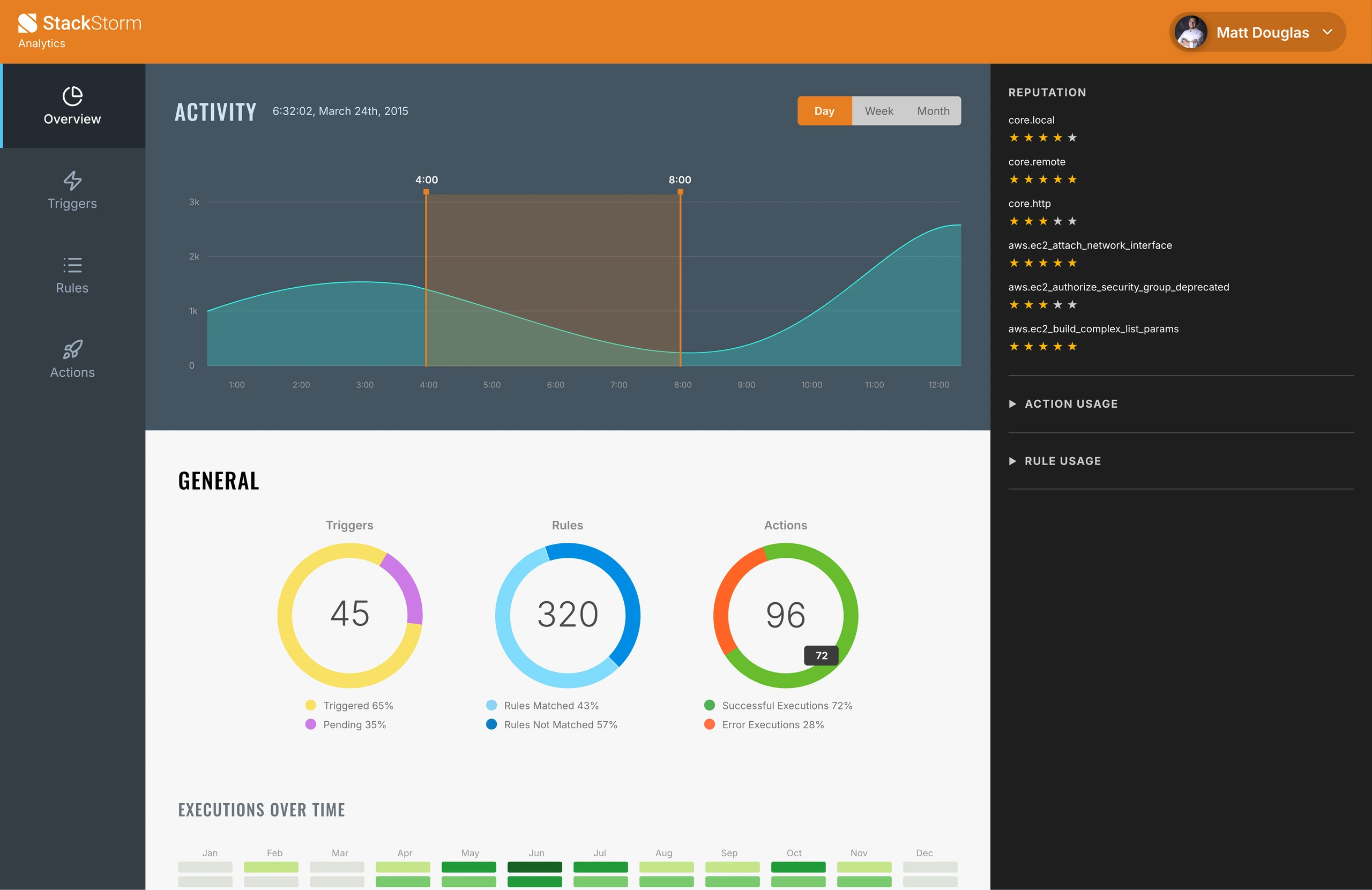
Task: Expand the Rule Usage section
Action: click(x=1055, y=461)
